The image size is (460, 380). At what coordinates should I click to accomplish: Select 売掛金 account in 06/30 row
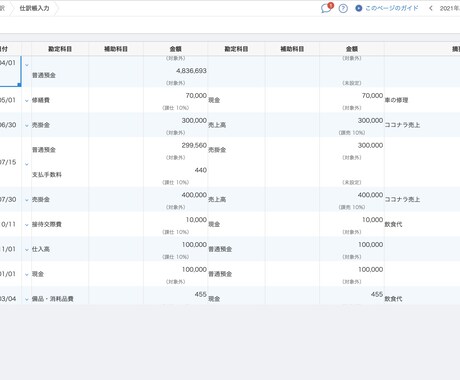coord(41,125)
